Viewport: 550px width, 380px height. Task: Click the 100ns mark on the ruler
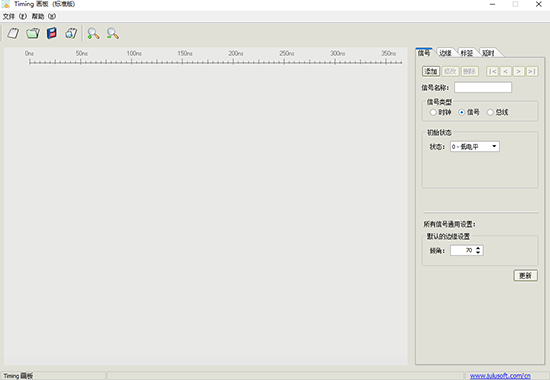pyautogui.click(x=134, y=54)
